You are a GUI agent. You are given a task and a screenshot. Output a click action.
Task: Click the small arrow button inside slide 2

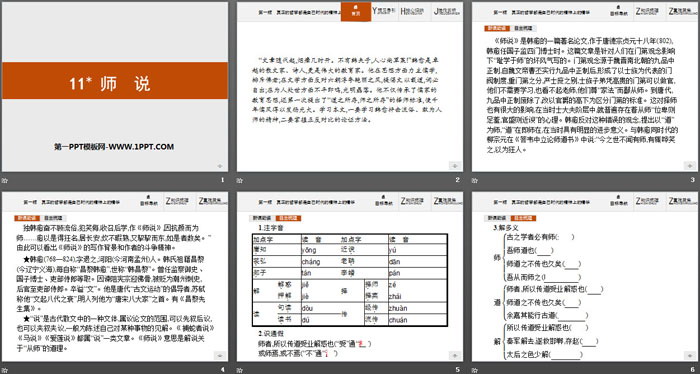454,166
